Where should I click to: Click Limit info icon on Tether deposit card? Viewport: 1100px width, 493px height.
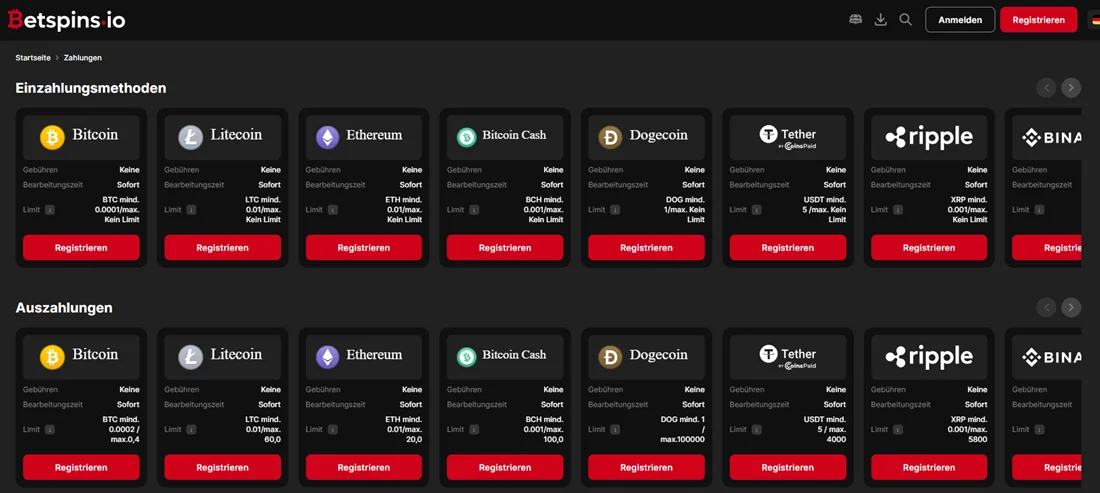(757, 210)
